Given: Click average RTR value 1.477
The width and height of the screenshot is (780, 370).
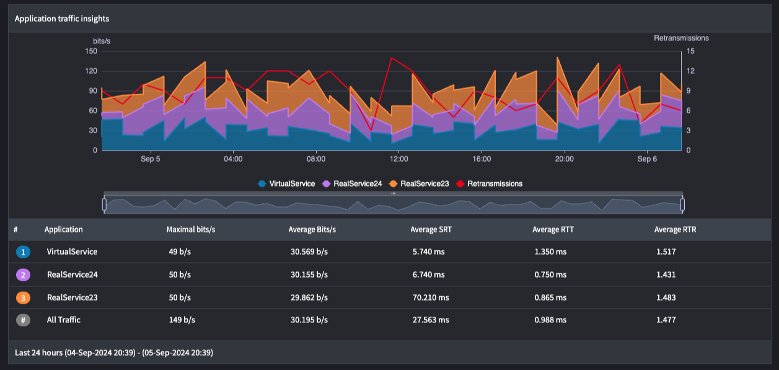Looking at the screenshot, I should (666, 320).
